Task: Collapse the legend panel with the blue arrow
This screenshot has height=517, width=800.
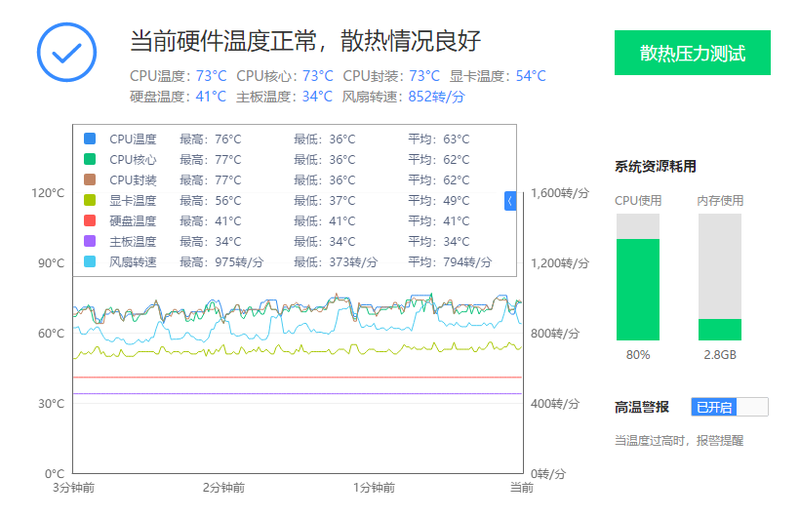Action: pos(510,201)
